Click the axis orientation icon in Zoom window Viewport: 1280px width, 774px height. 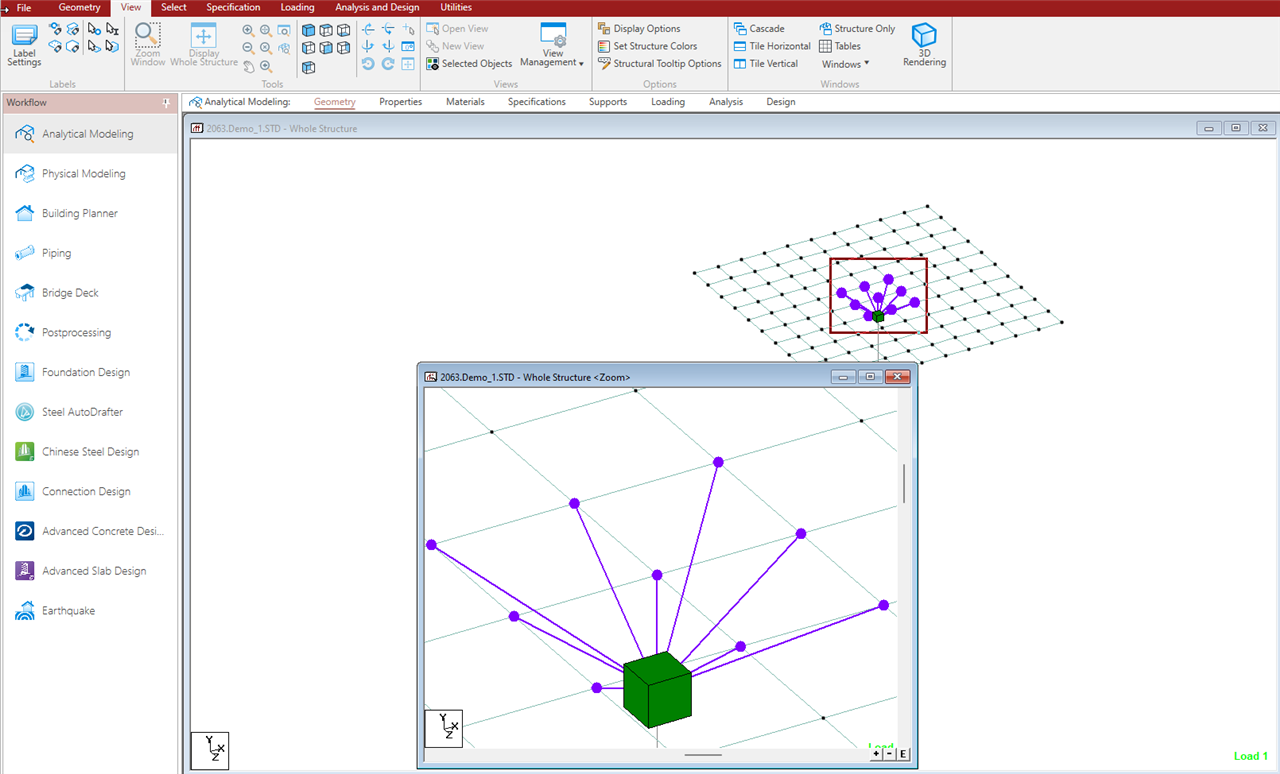pos(443,728)
